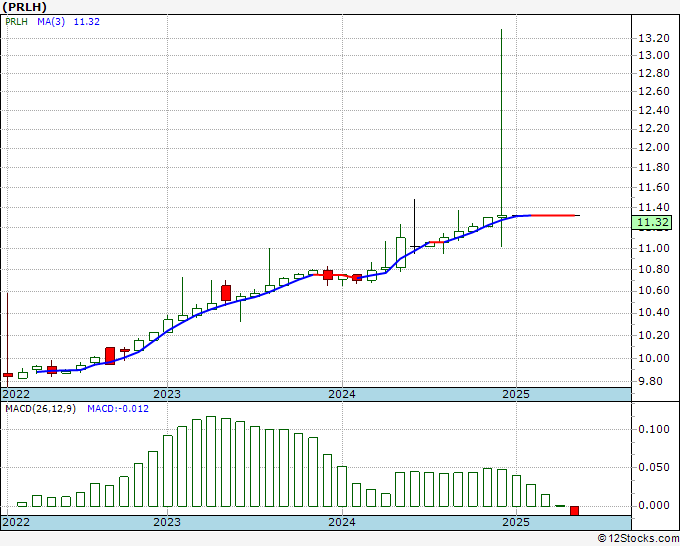This screenshot has width=680, height=546.
Task: Click the (PRLH) chart title
Action: click(x=25, y=7)
